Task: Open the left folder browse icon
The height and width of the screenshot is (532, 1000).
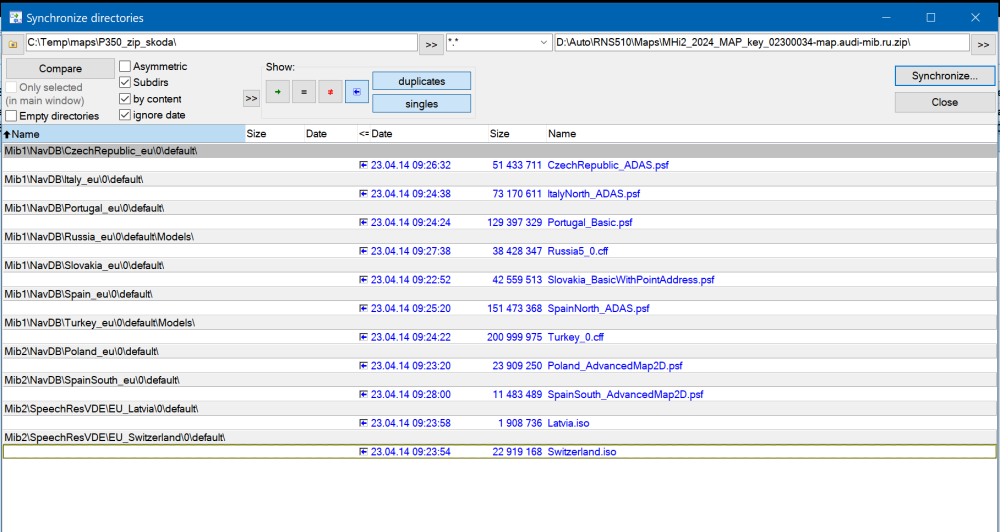Action: point(13,43)
